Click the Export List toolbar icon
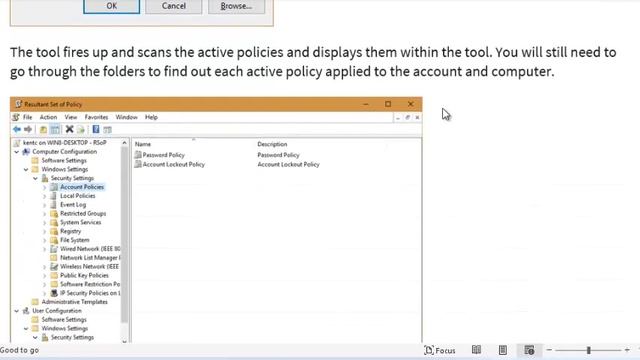The width and height of the screenshot is (640, 360). coord(81,130)
